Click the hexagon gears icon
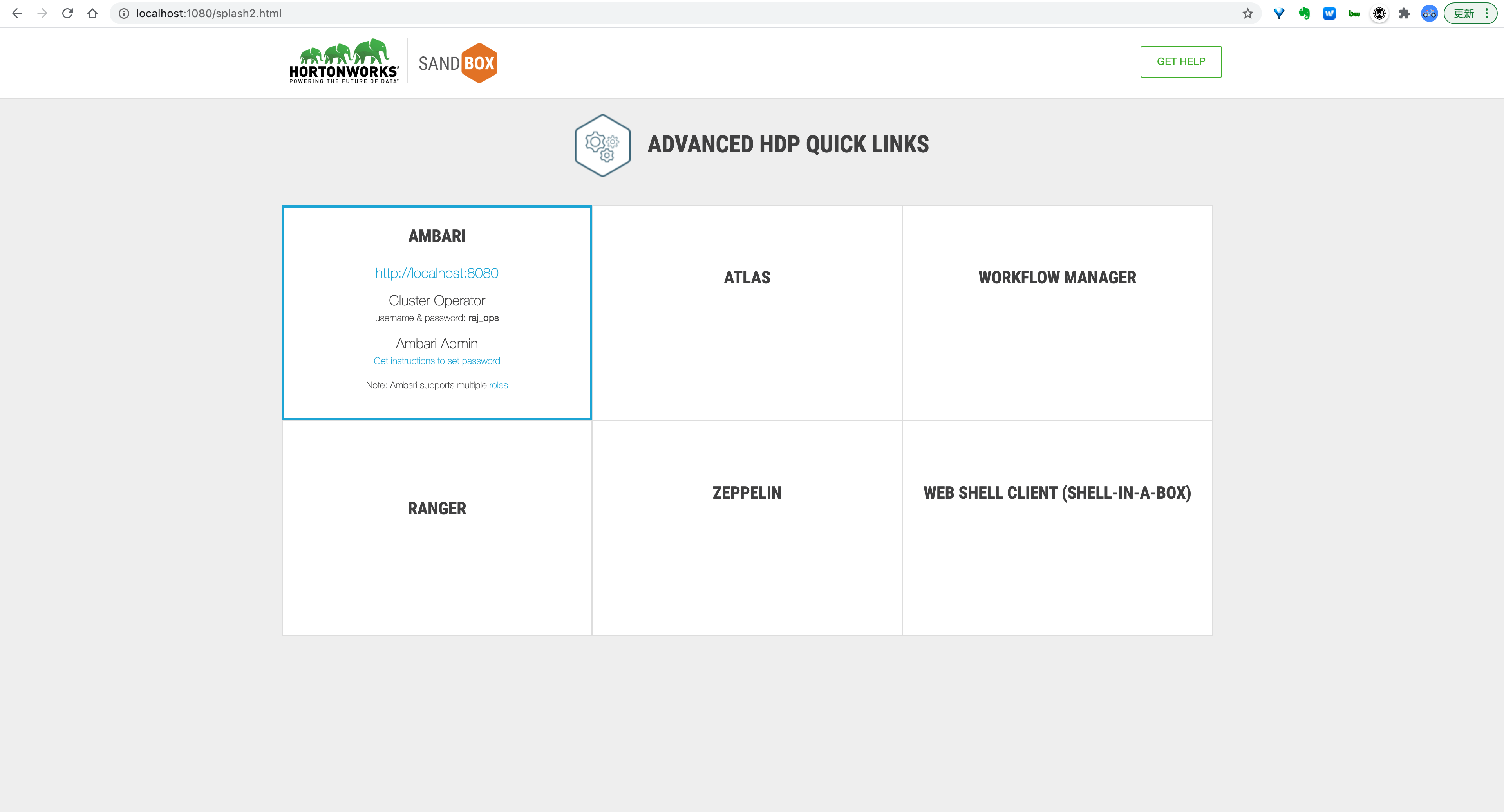The height and width of the screenshot is (812, 1504). point(602,145)
